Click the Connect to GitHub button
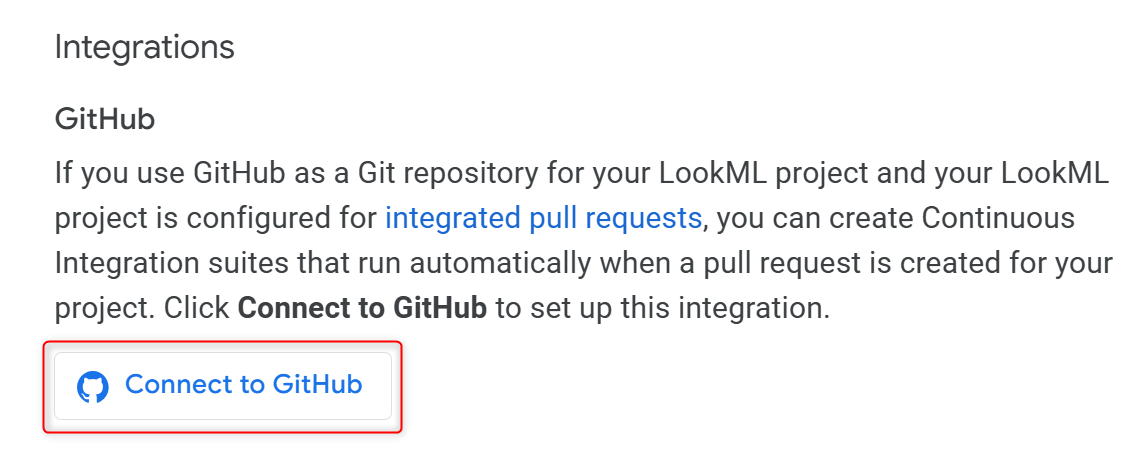The height and width of the screenshot is (457, 1146). click(x=223, y=386)
